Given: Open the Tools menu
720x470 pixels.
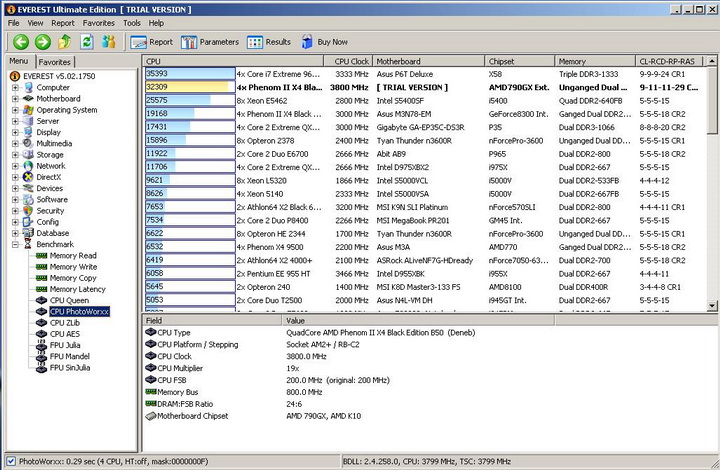Looking at the screenshot, I should (131, 23).
